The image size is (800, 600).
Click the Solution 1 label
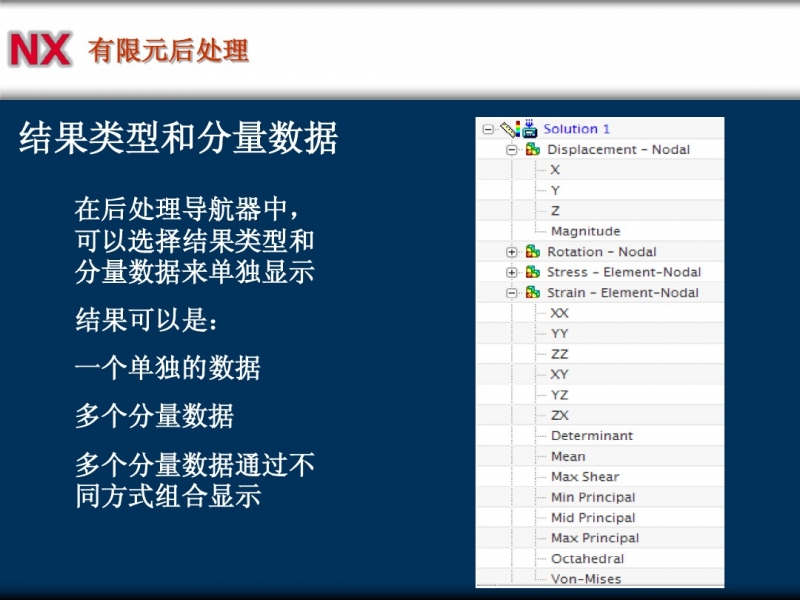coord(576,129)
